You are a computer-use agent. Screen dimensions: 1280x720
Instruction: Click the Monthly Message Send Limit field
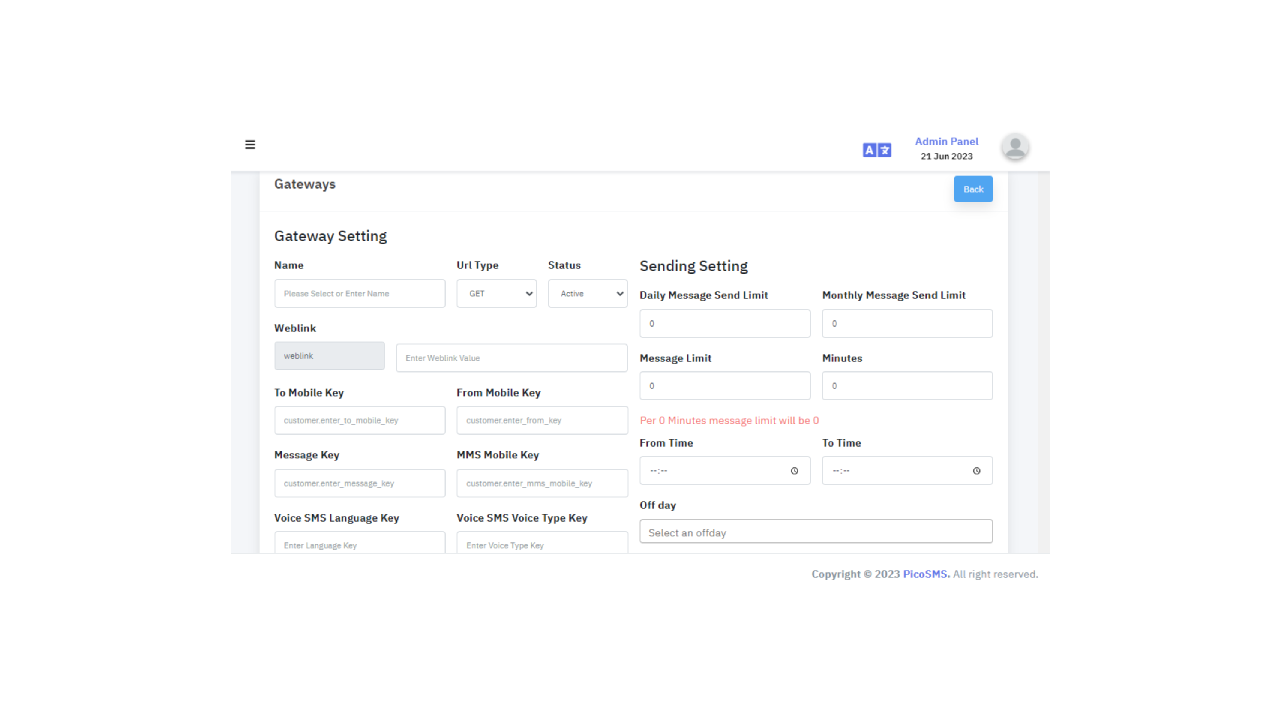[906, 324]
